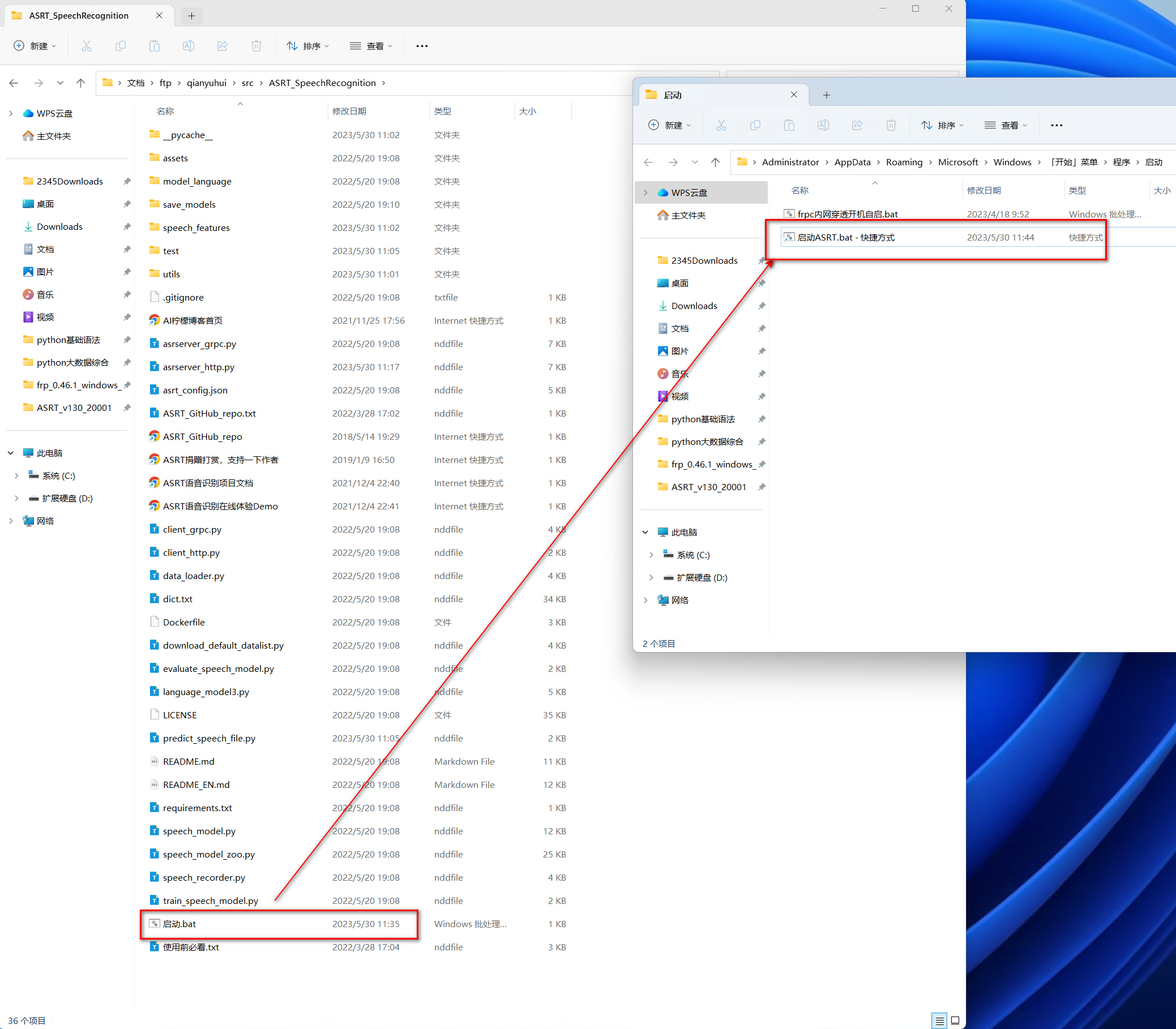Go up one folder level in ASRT window

pyautogui.click(x=80, y=83)
